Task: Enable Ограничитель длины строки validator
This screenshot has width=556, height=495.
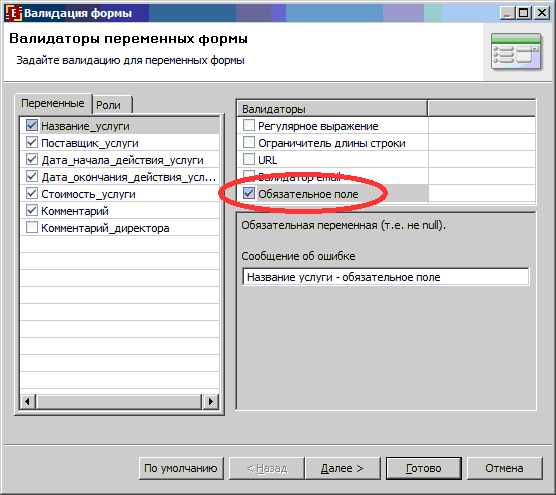Action: [249, 142]
